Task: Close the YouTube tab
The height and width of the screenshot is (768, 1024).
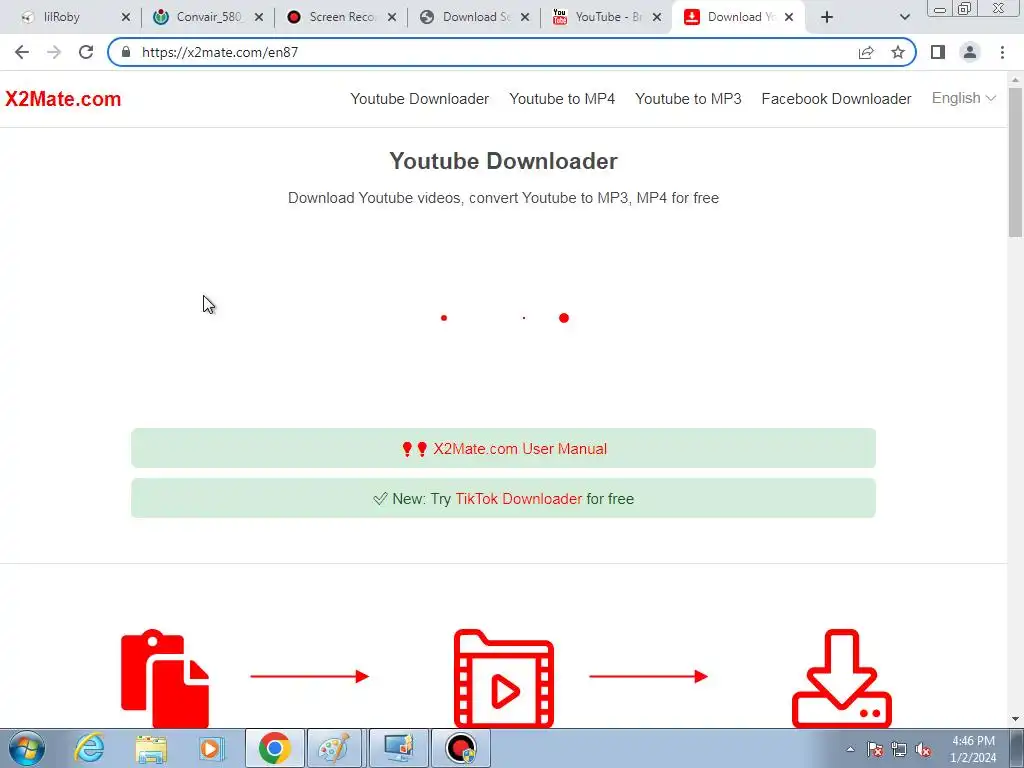Action: [657, 17]
